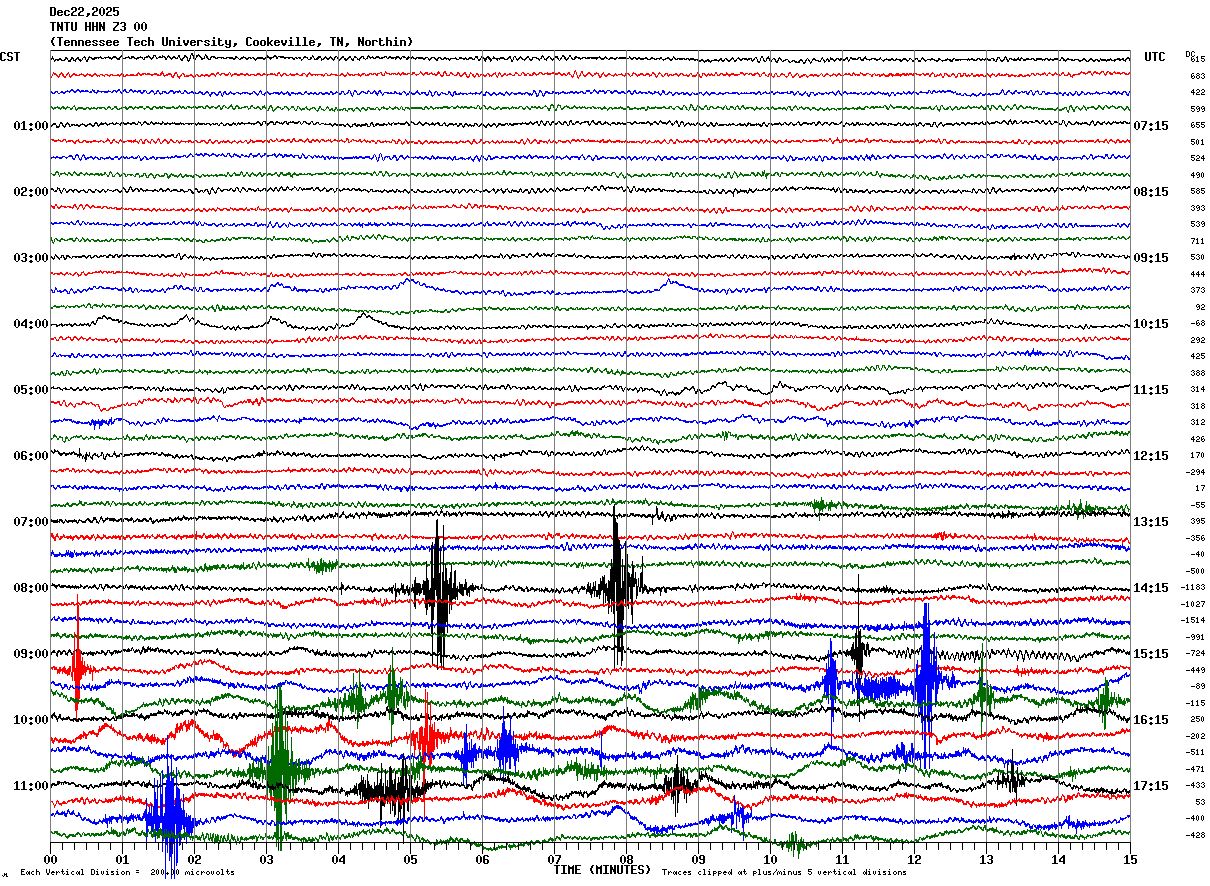The width and height of the screenshot is (1210, 886).
Task: Click the DC offset value 92
Action: (1199, 307)
